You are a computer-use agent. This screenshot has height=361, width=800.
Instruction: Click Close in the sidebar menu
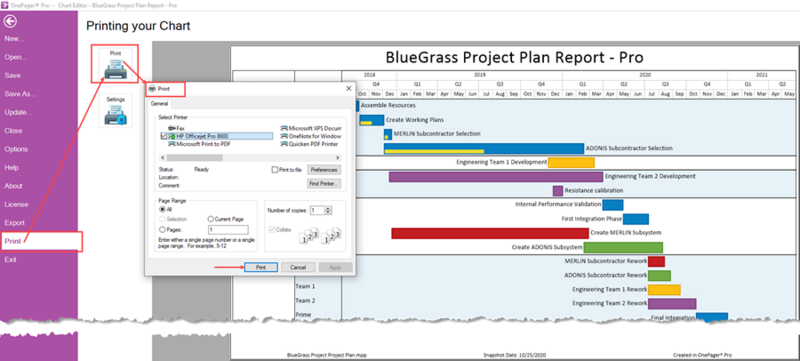[13, 131]
